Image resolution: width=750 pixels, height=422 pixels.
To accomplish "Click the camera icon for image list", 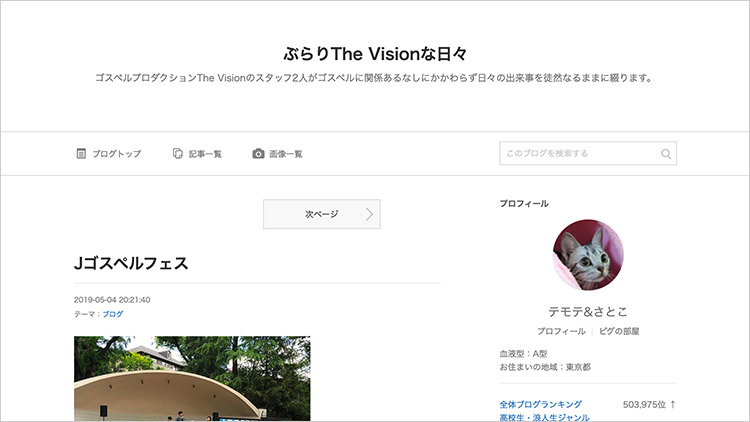I will tap(258, 154).
